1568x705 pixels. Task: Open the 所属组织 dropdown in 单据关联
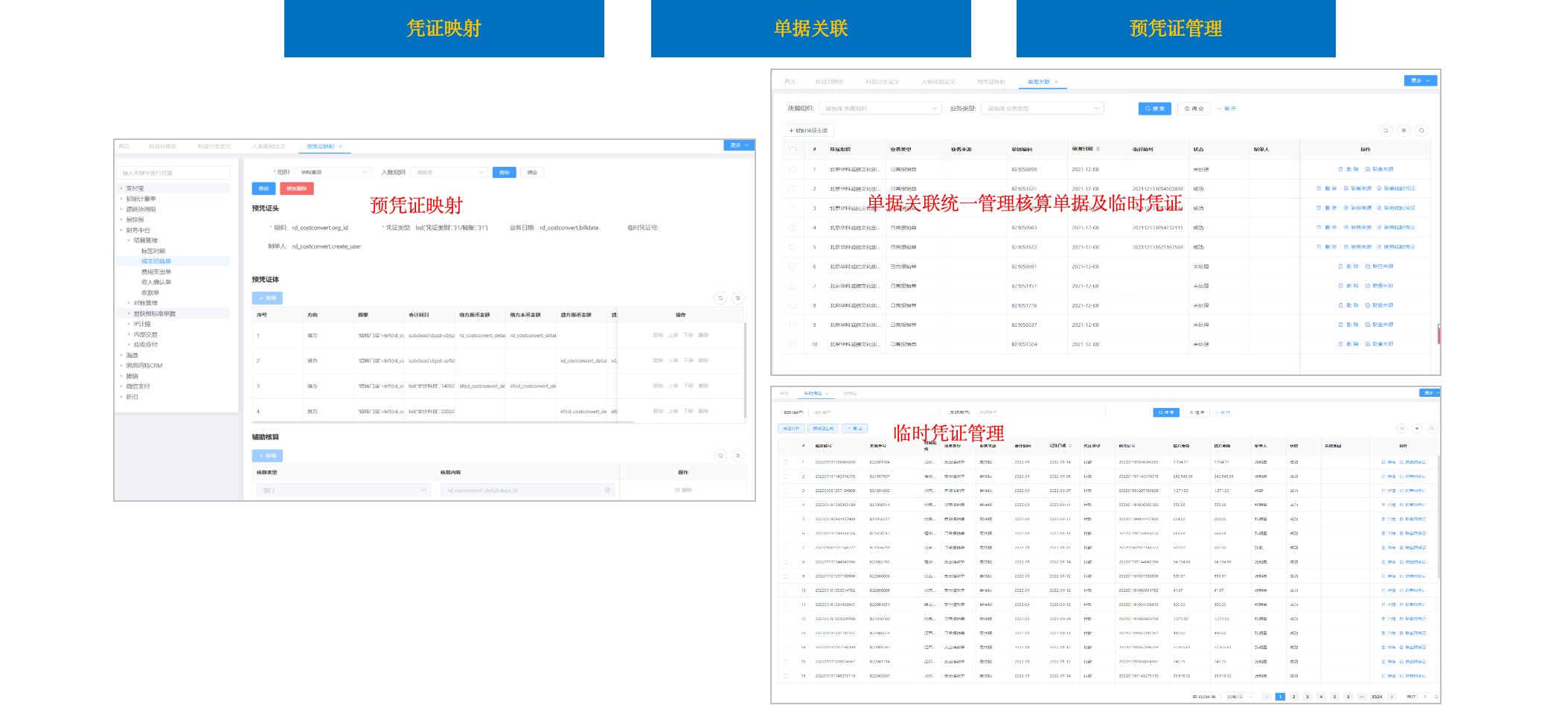(880, 109)
